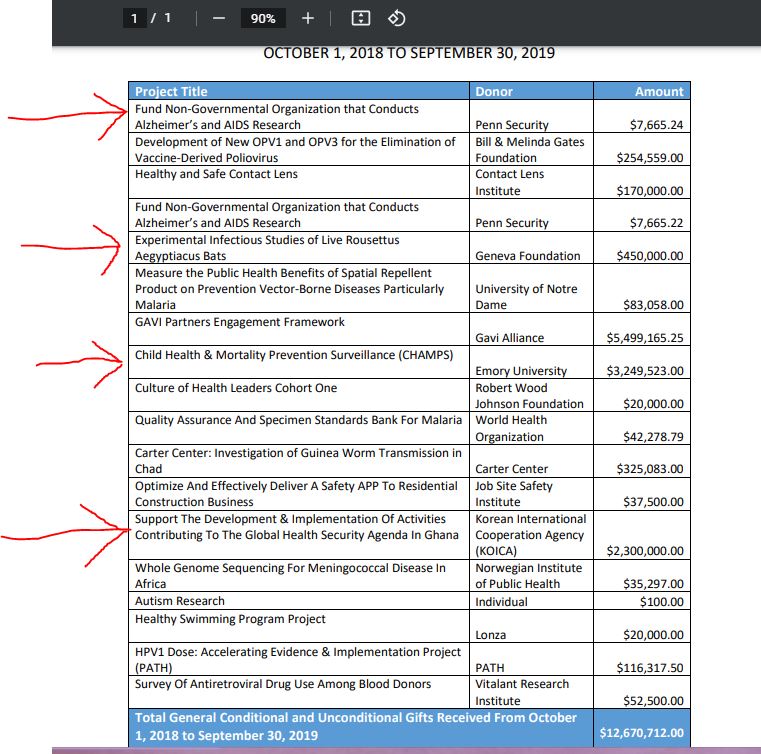Click the 'Donor' column header
This screenshot has height=754, width=761.
coord(494,92)
